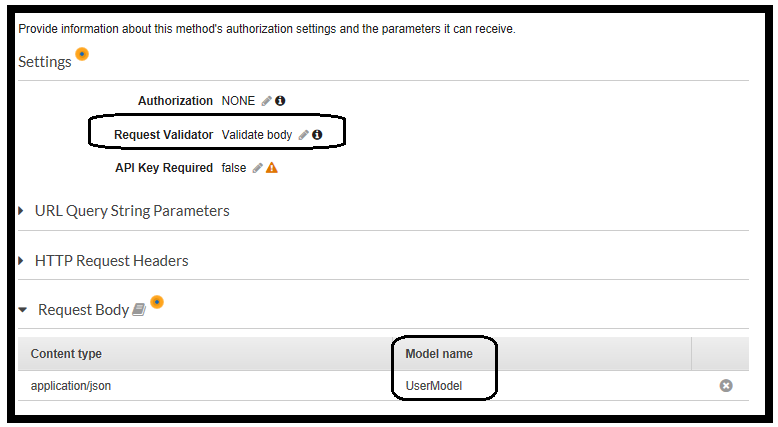Click the Content type column header

(66, 354)
